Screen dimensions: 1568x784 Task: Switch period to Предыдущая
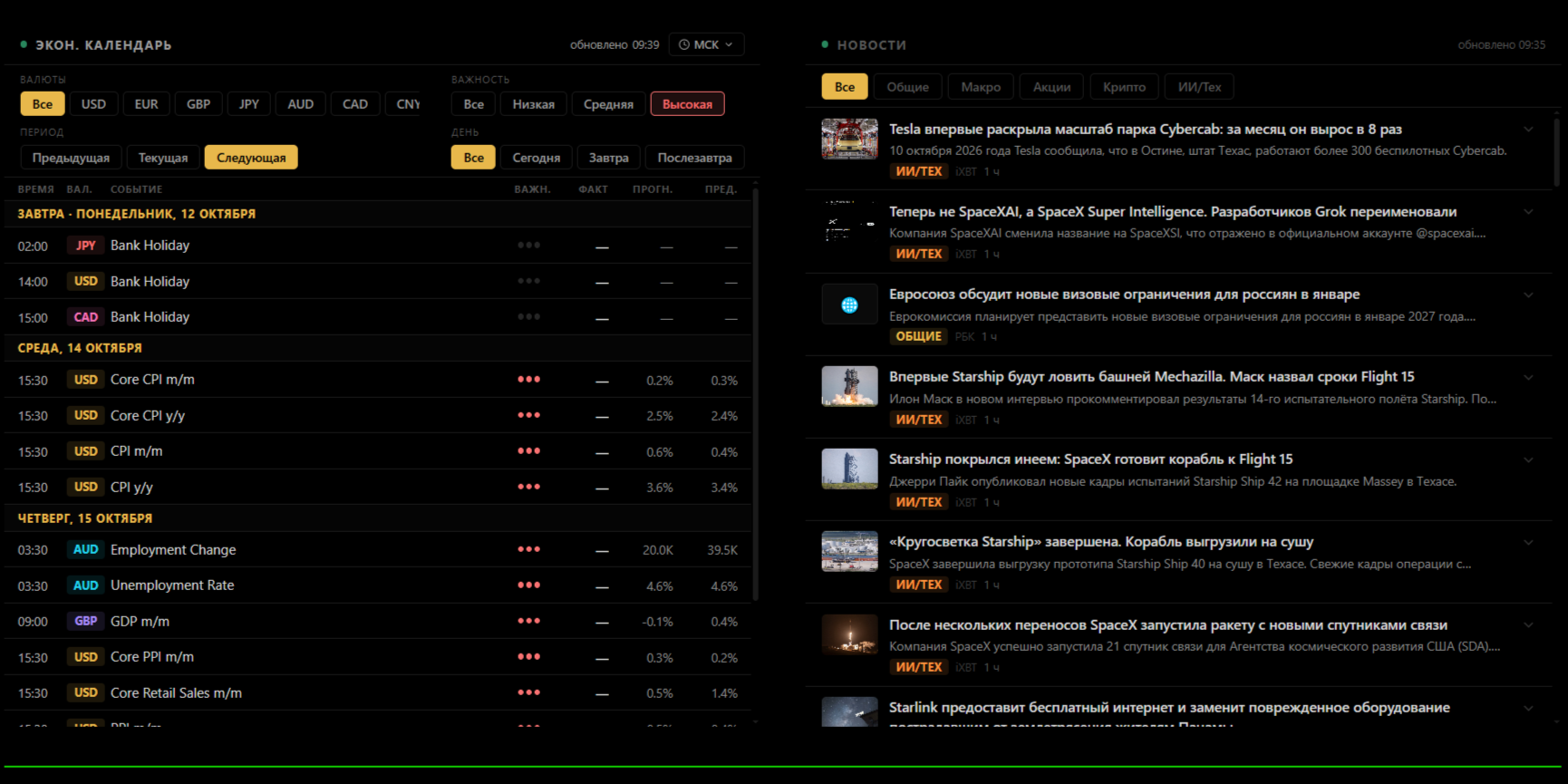71,158
